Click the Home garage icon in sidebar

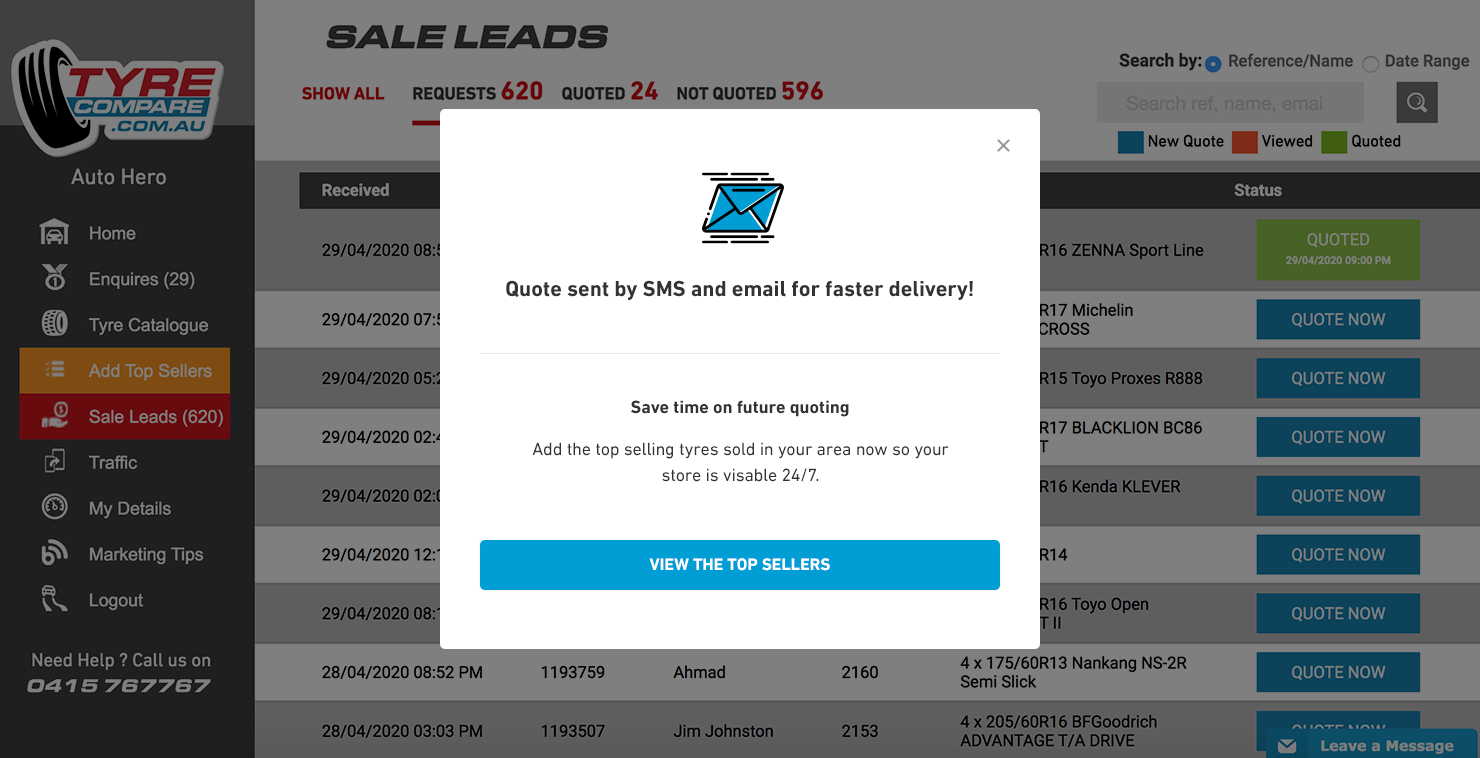point(54,233)
